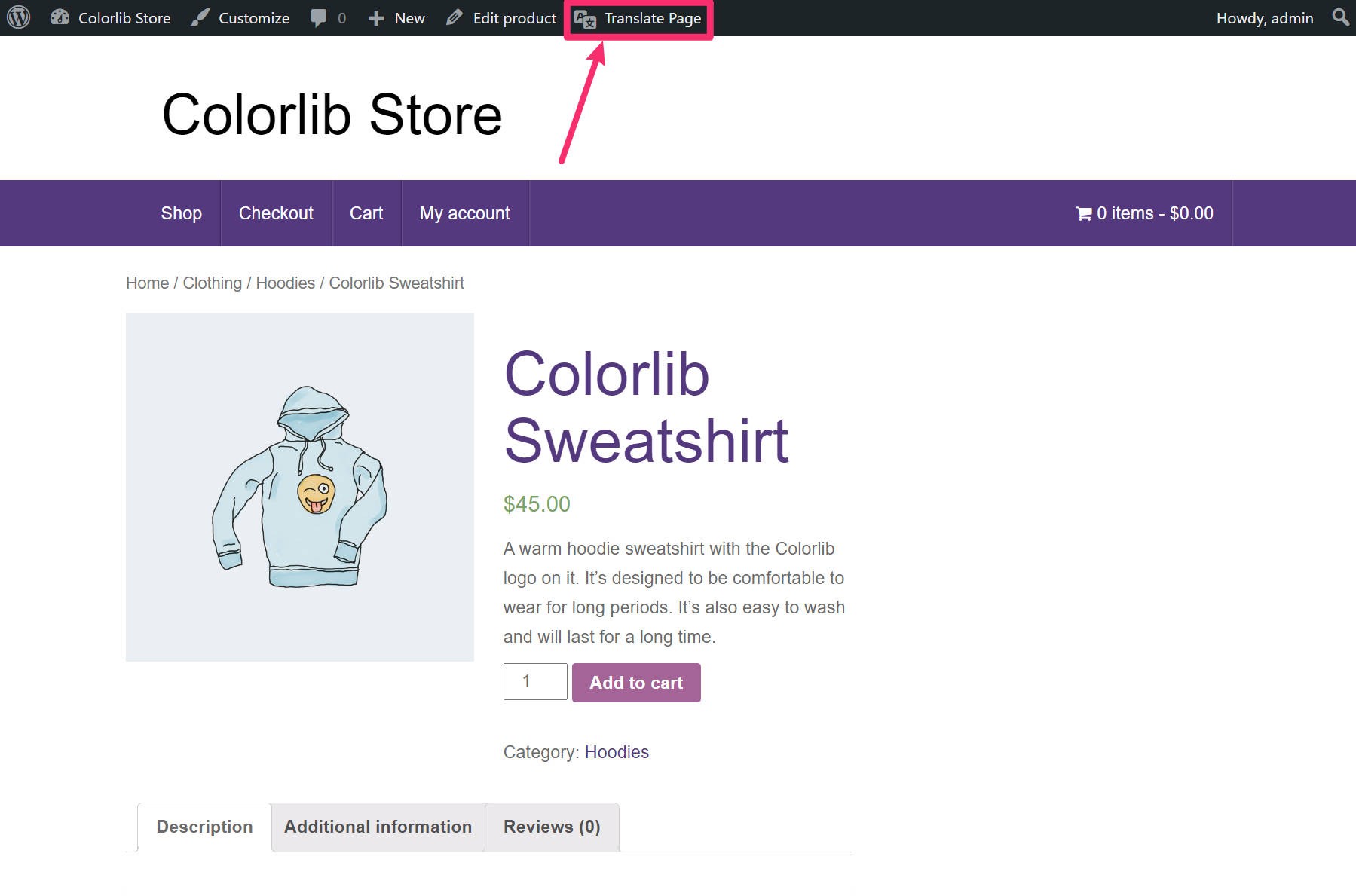Viewport: 1356px width, 896px height.
Task: Open Howdy, admin account menu
Action: pyautogui.click(x=1265, y=18)
